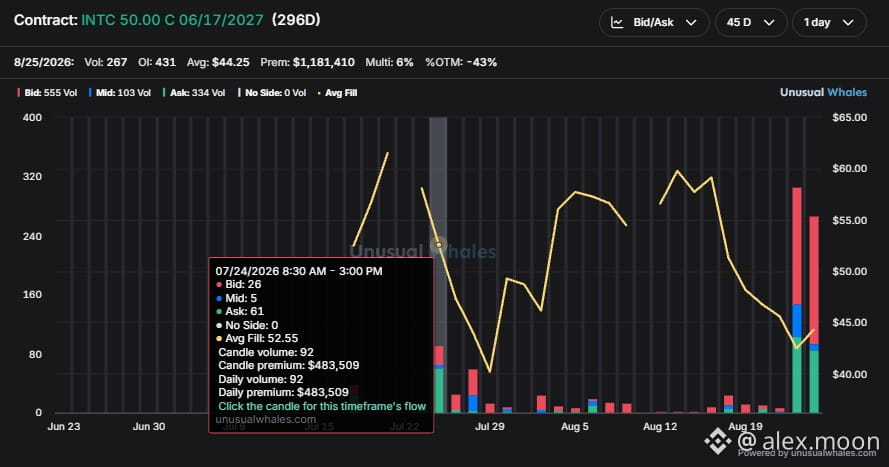Click the tooltip Bid: 26 line

(239, 285)
